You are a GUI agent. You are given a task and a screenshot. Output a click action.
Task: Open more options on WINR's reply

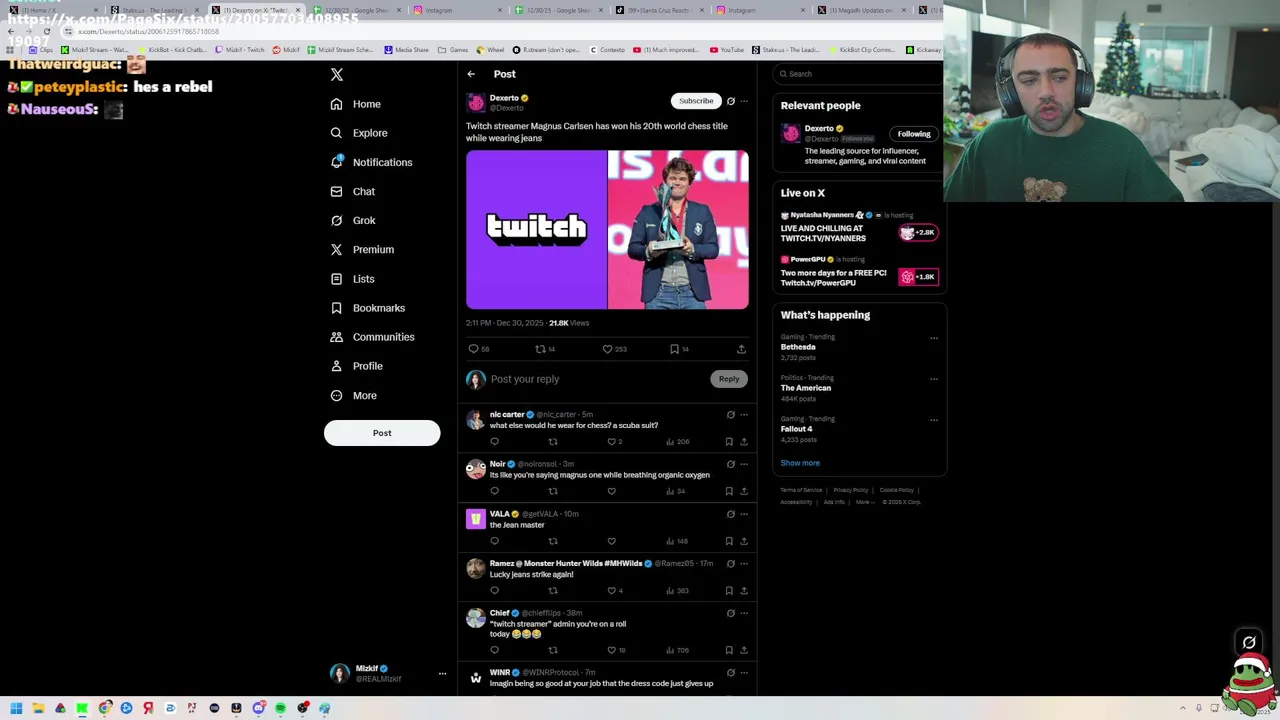pos(744,673)
